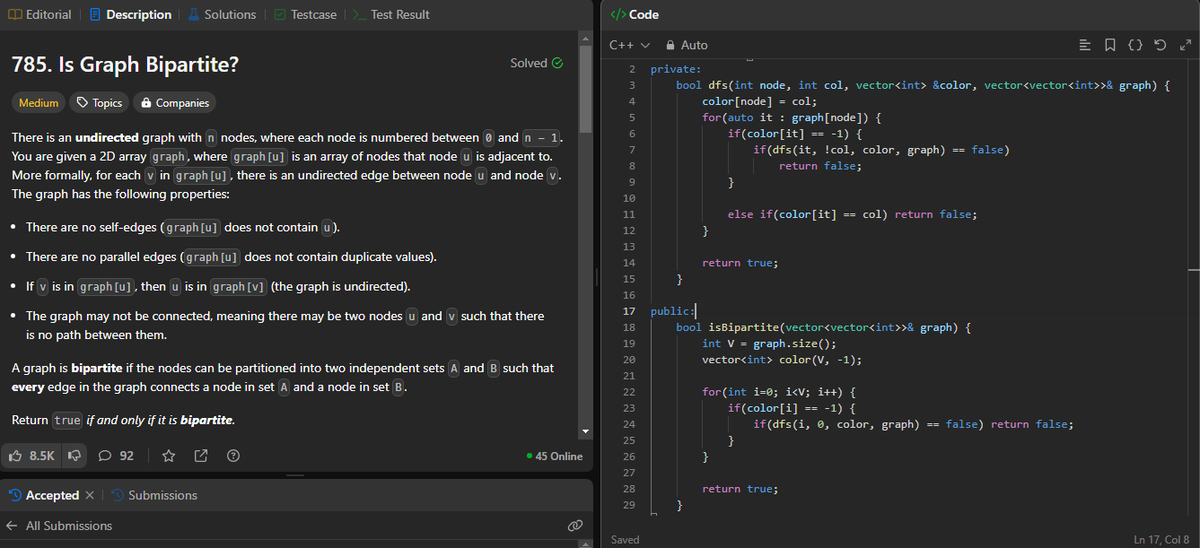Reset code to default with the undo arrow

click(1160, 45)
